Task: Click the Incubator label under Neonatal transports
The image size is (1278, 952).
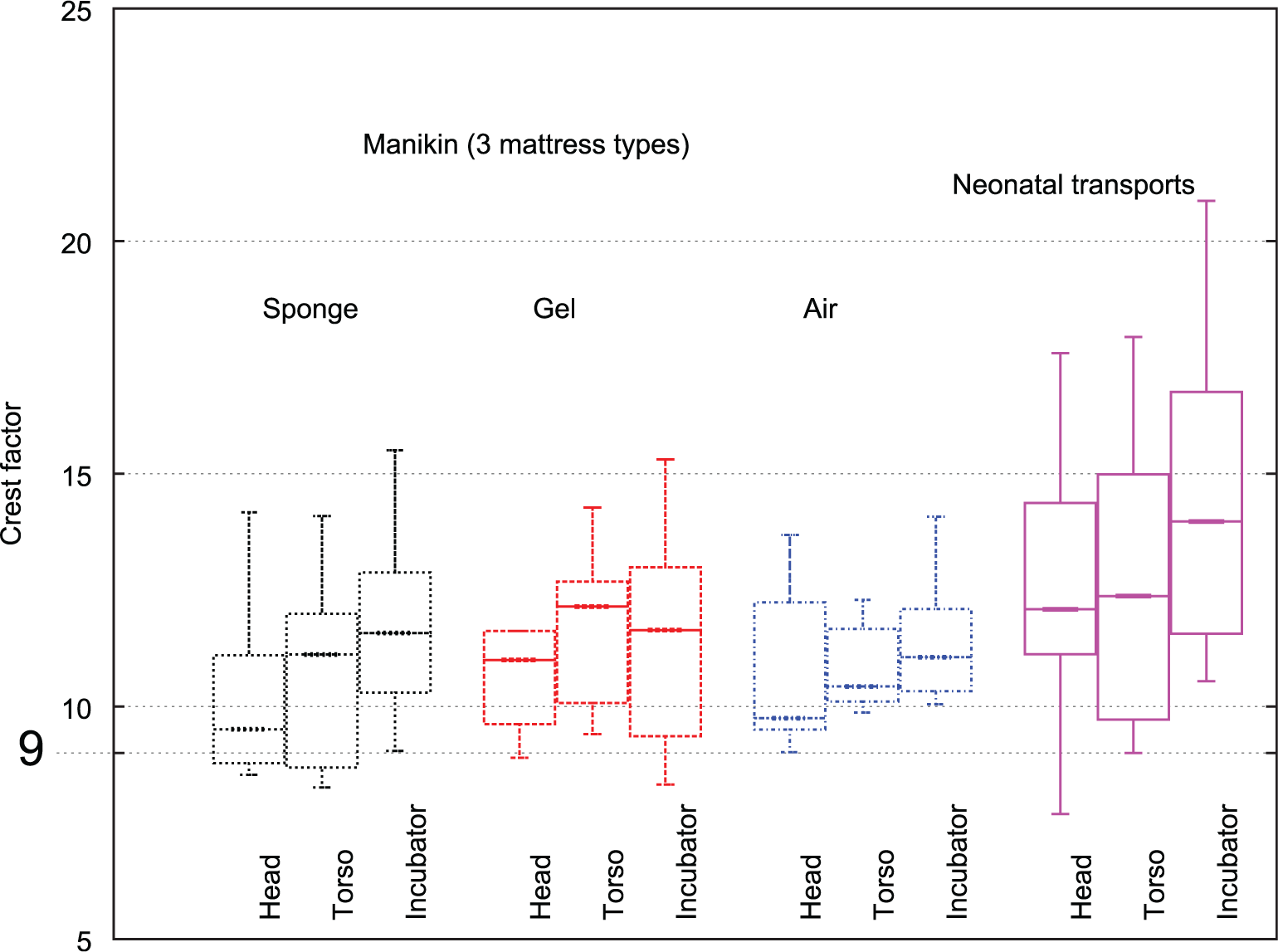Action: tap(1227, 862)
